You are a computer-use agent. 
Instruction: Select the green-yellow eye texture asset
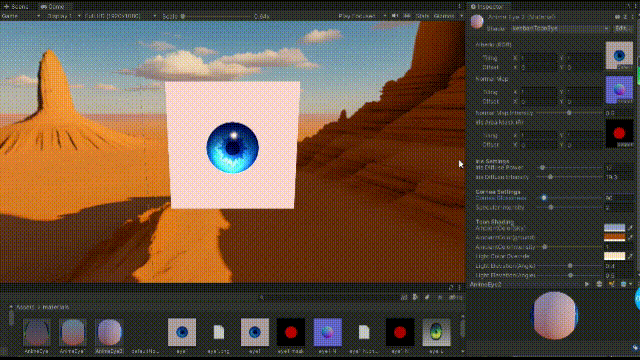[436, 336]
